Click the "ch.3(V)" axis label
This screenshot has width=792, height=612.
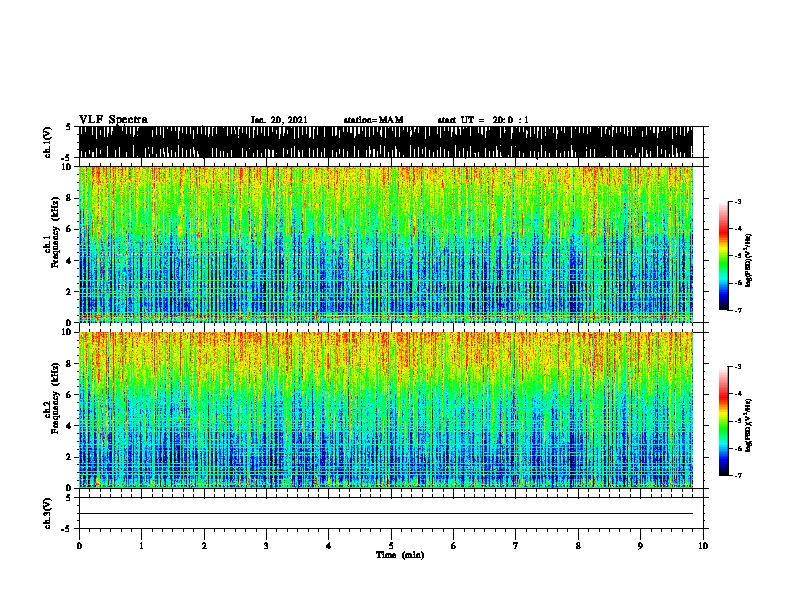(x=48, y=514)
